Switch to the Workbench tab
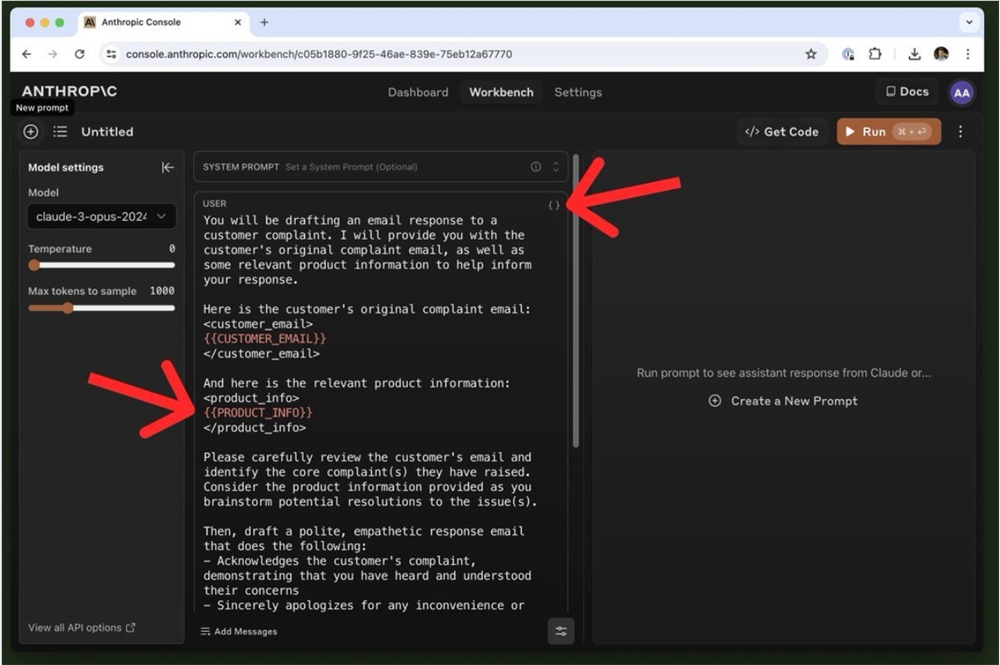Screen dimensions: 1000x665 coord(501,92)
